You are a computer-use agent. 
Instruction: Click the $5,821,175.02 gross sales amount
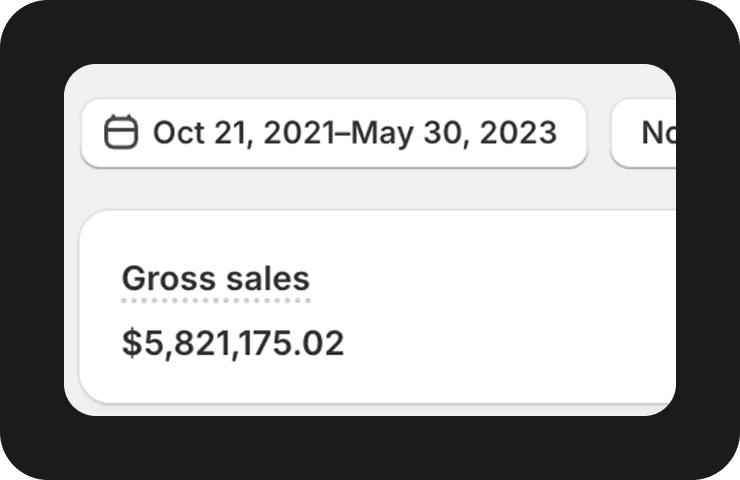click(x=233, y=343)
